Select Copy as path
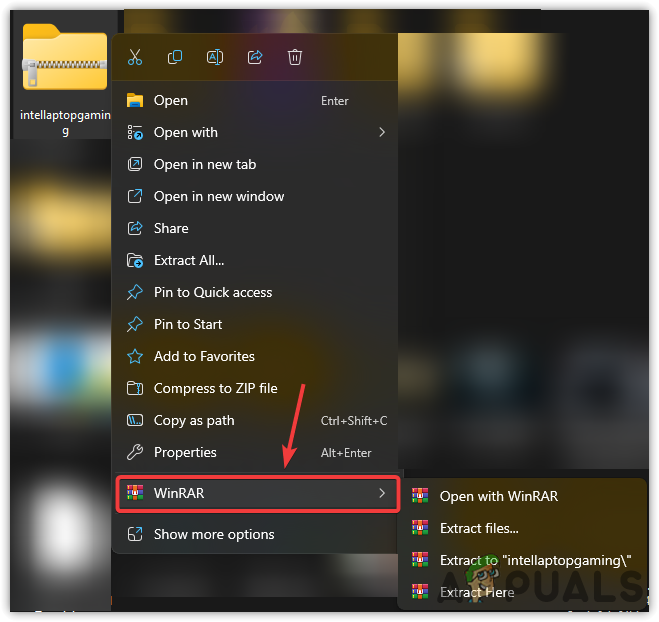Image resolution: width=659 pixels, height=622 pixels. point(256,420)
